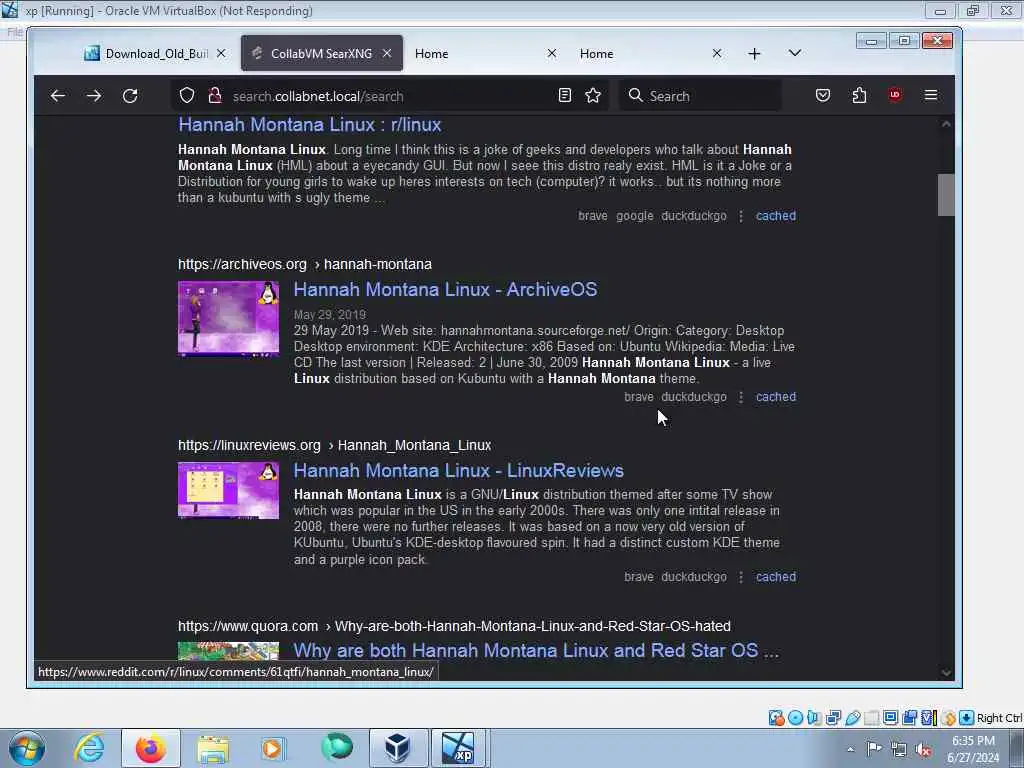Expand options dots for r/linux result
The height and width of the screenshot is (768, 1024).
pos(741,216)
